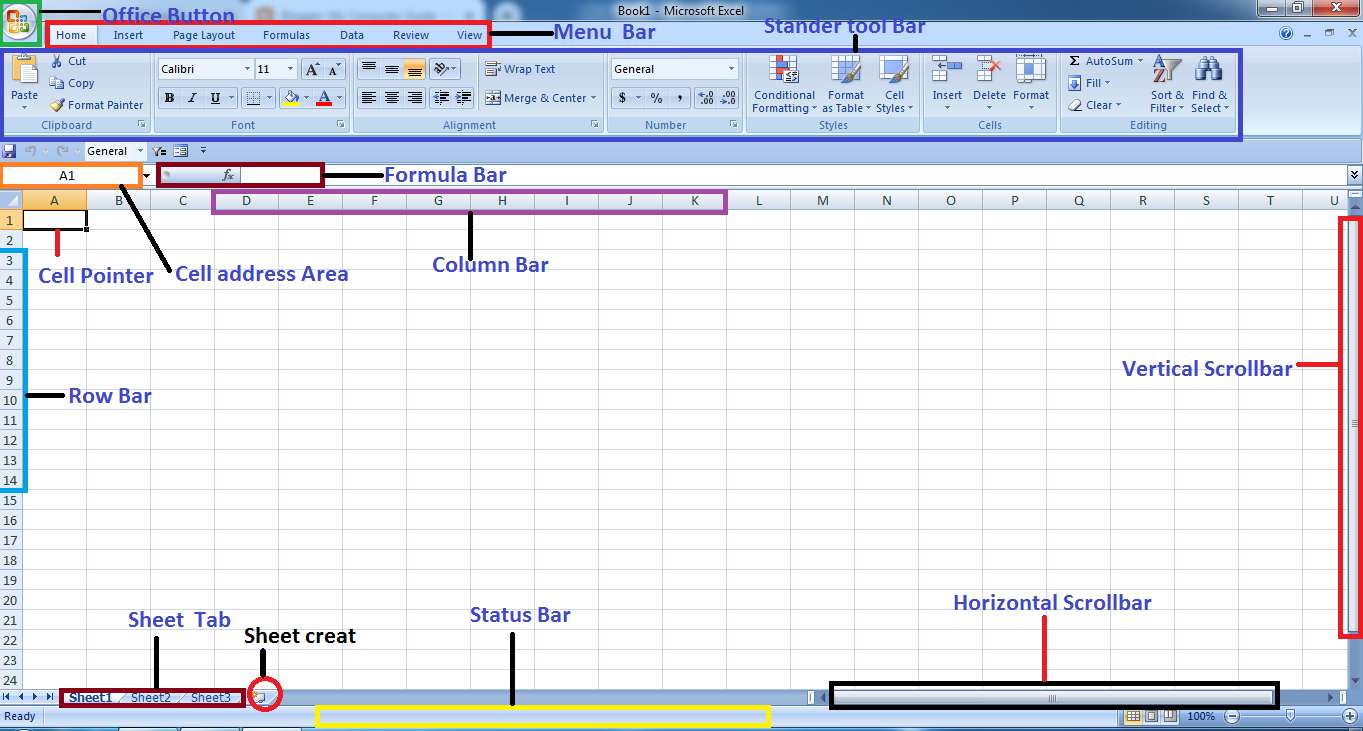Apply Percent Style from the Number group
Screen dimensions: 1363x731
(656, 98)
